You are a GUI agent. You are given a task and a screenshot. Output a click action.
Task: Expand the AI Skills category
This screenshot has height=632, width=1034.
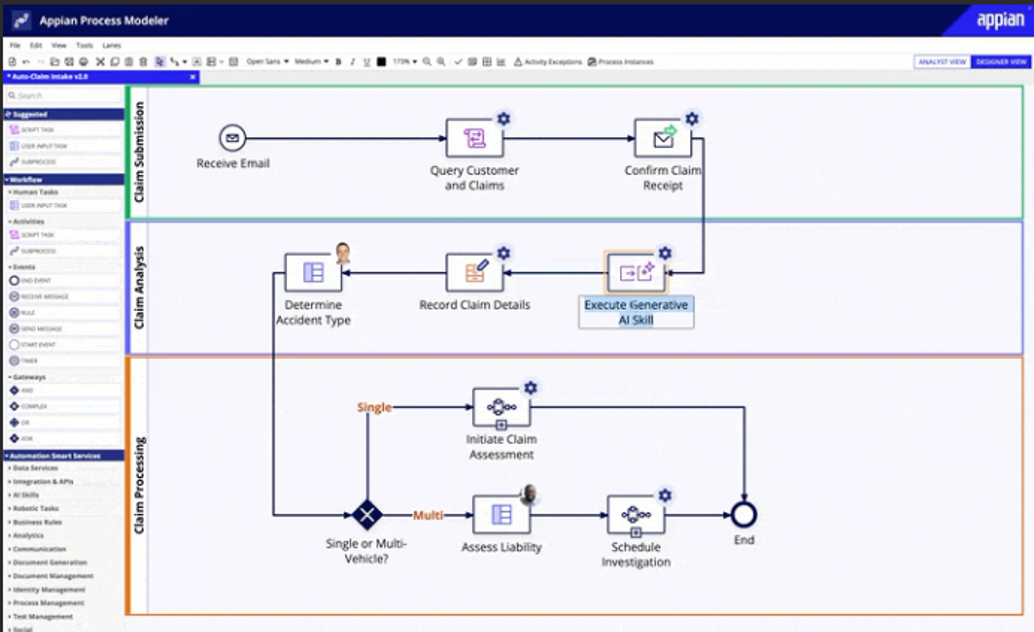tap(24, 495)
